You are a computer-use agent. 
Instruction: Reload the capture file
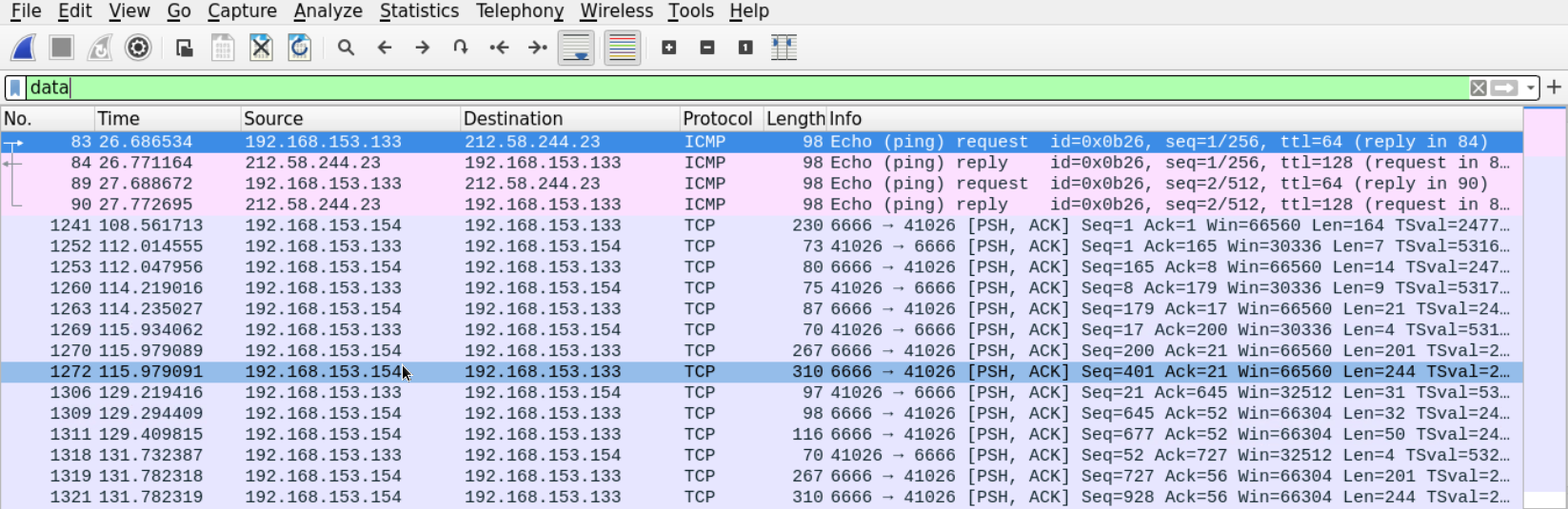point(300,48)
